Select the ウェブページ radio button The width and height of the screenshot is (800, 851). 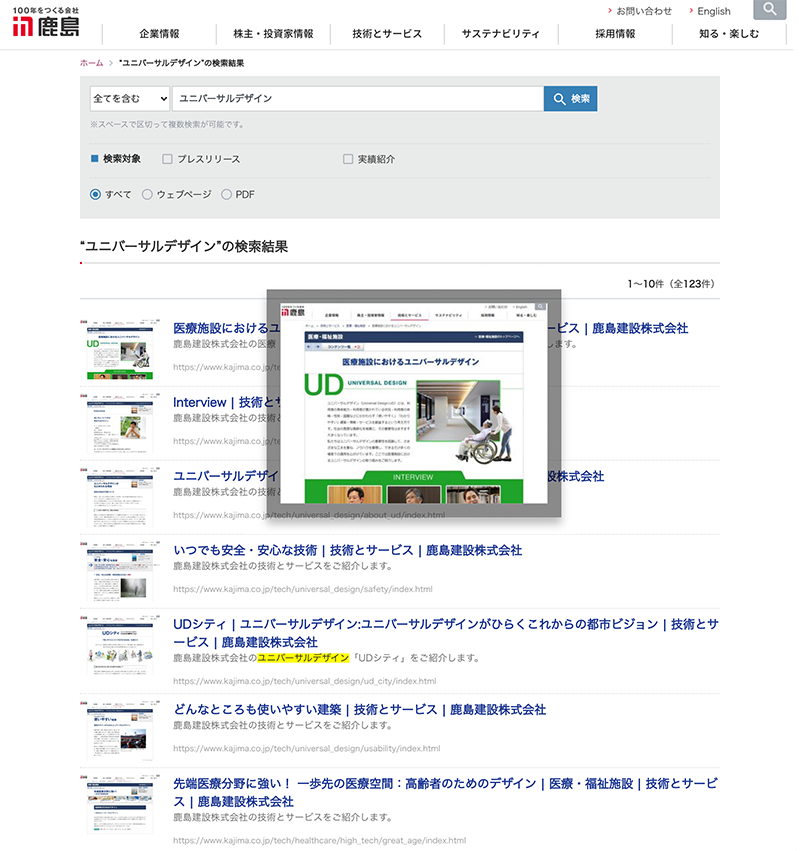point(148,196)
